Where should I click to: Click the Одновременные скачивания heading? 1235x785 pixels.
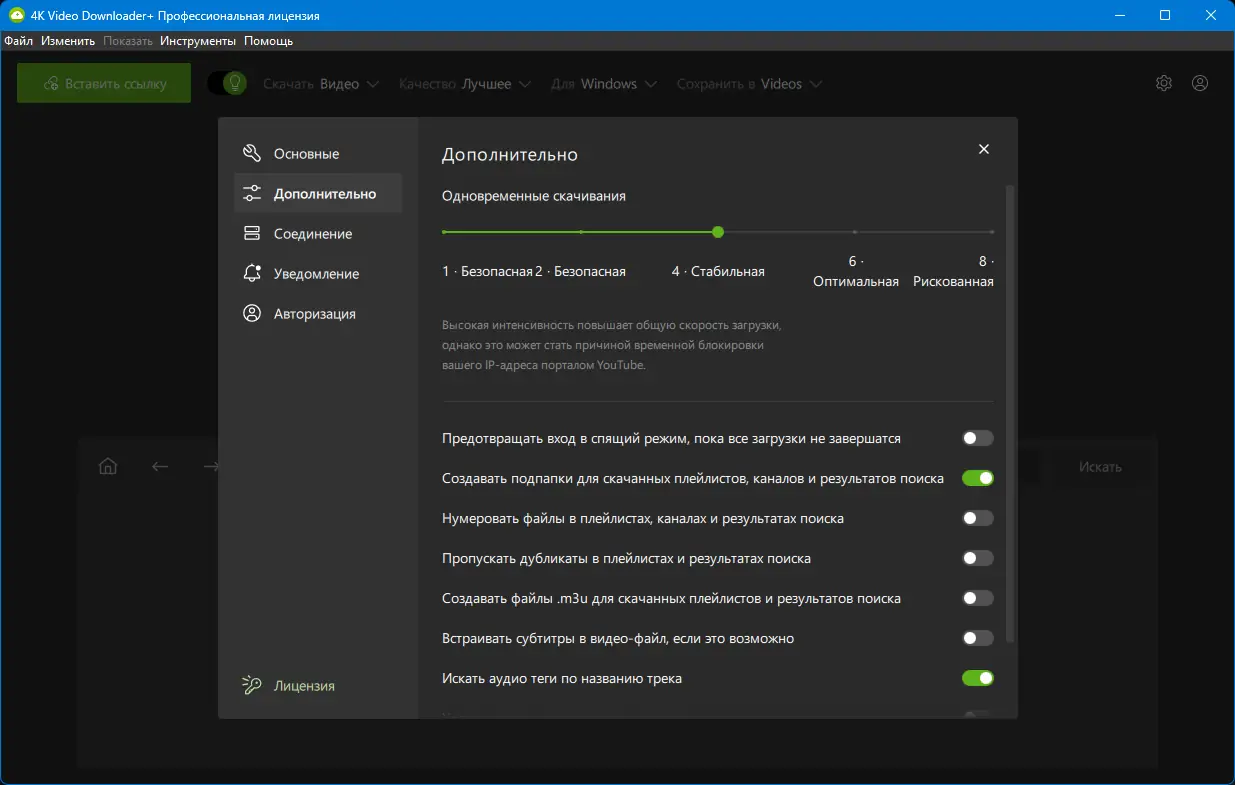point(534,196)
